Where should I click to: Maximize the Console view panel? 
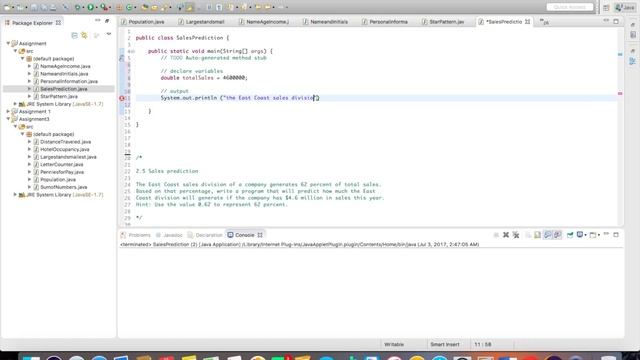coord(616,235)
